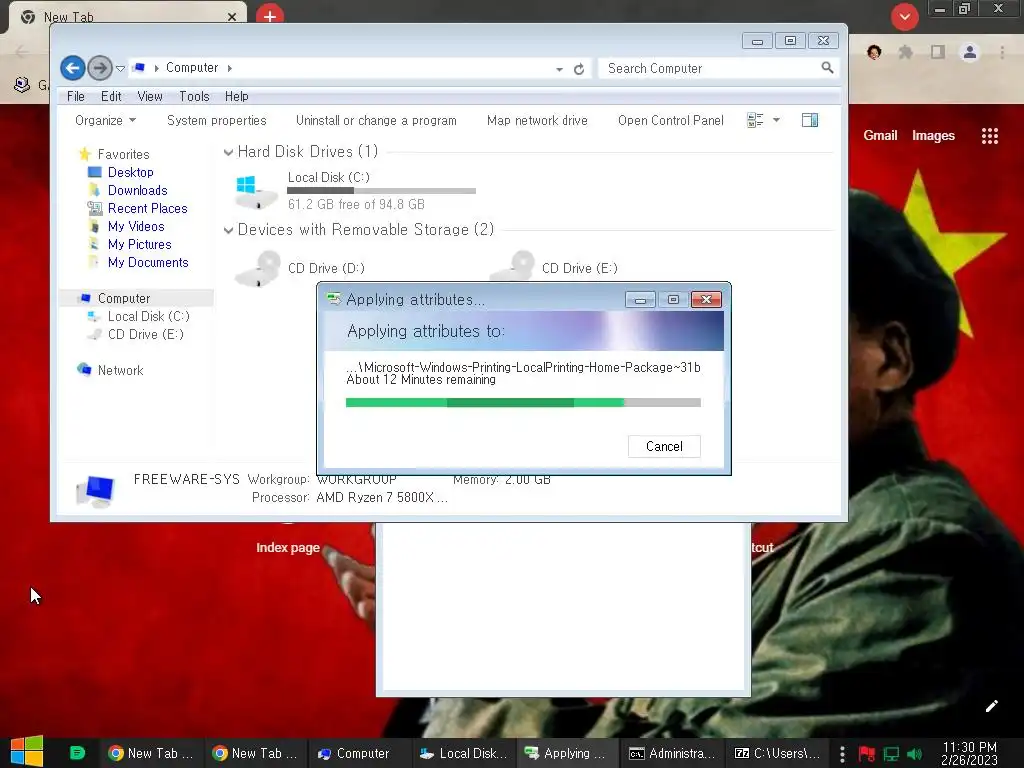This screenshot has height=768, width=1024.
Task: Open the view options dropdown arrow
Action: [776, 120]
